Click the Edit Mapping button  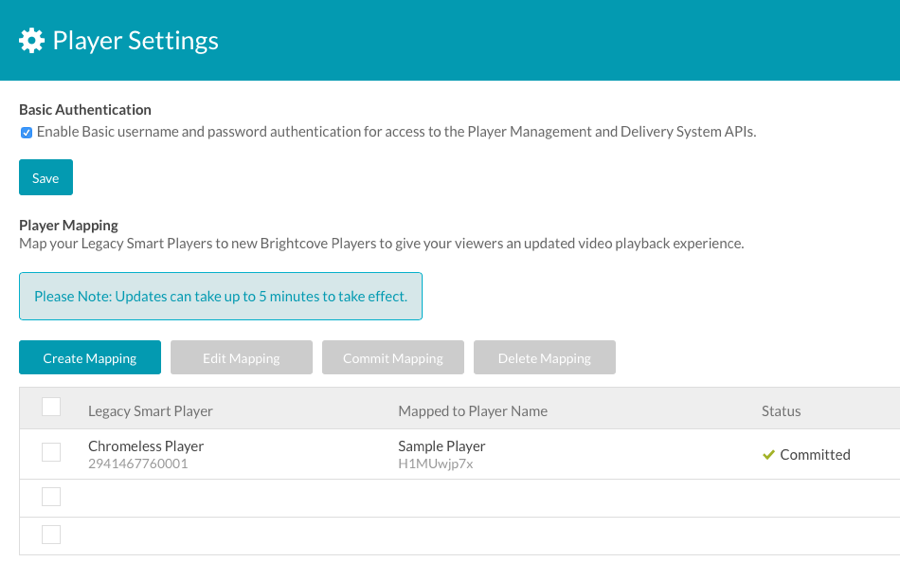click(242, 357)
